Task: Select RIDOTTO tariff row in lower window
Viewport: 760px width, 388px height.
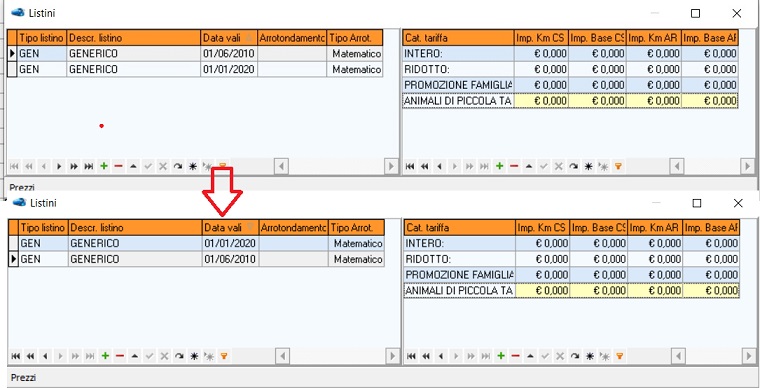Action: (x=572, y=259)
